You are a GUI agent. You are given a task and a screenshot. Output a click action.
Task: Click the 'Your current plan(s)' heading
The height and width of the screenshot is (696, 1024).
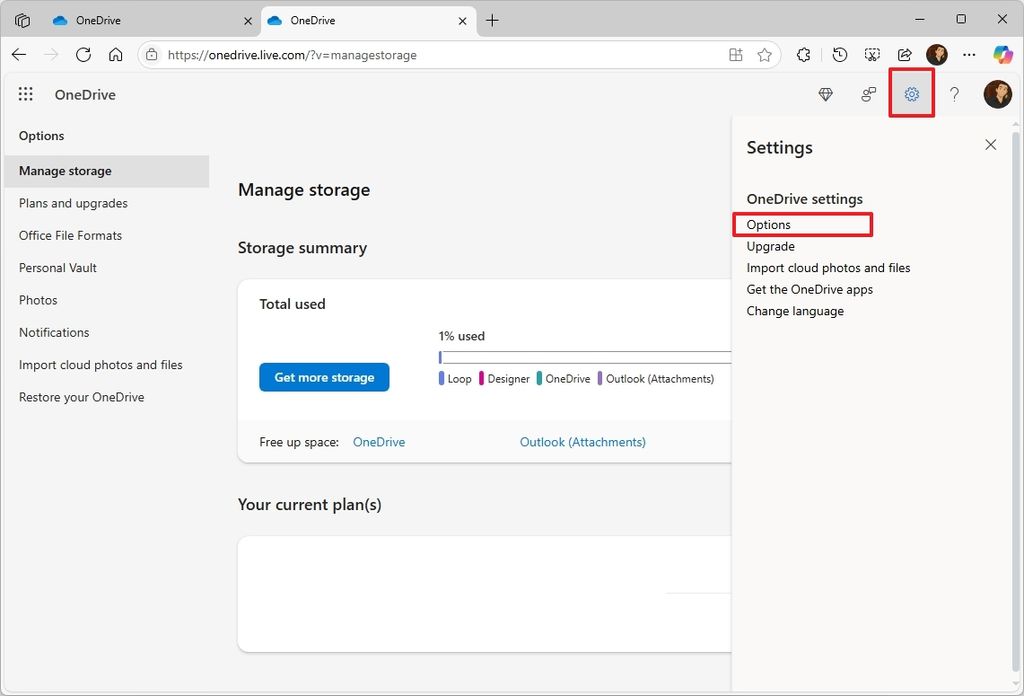[x=310, y=505]
